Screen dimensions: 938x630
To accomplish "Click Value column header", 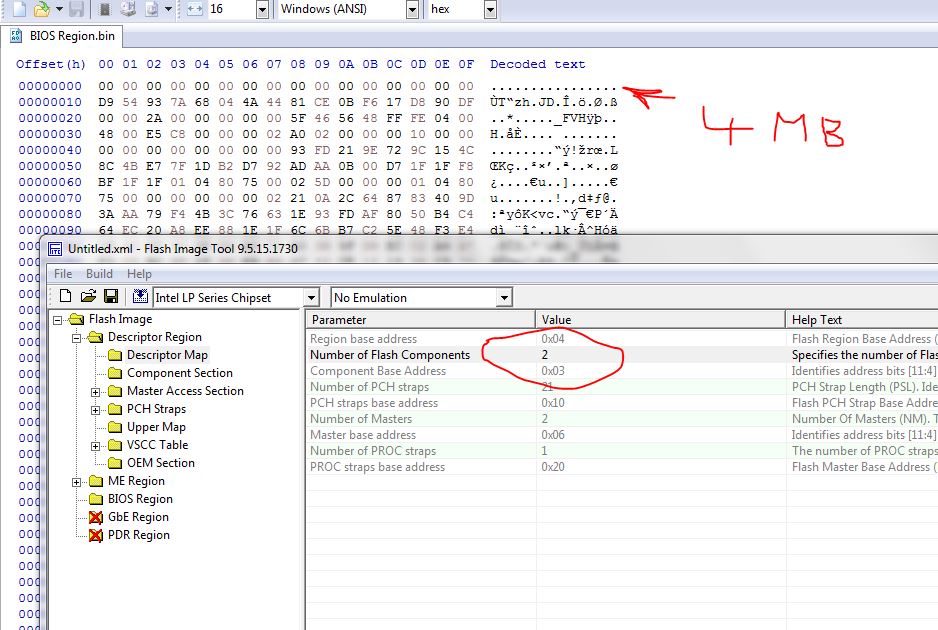I will (x=660, y=319).
